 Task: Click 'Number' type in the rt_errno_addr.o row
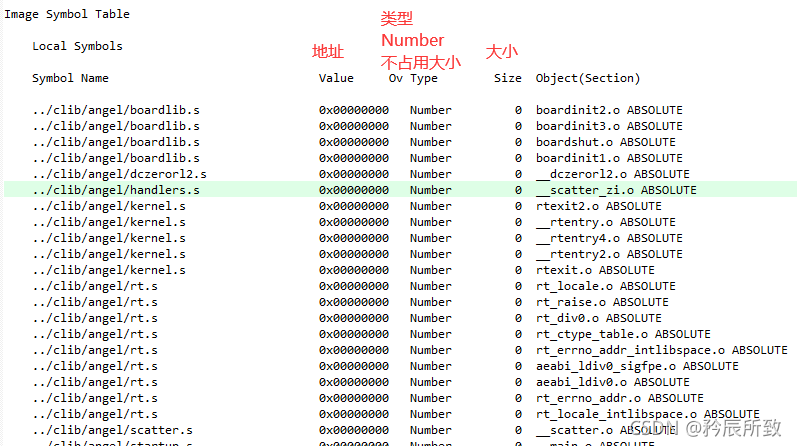click(x=431, y=399)
